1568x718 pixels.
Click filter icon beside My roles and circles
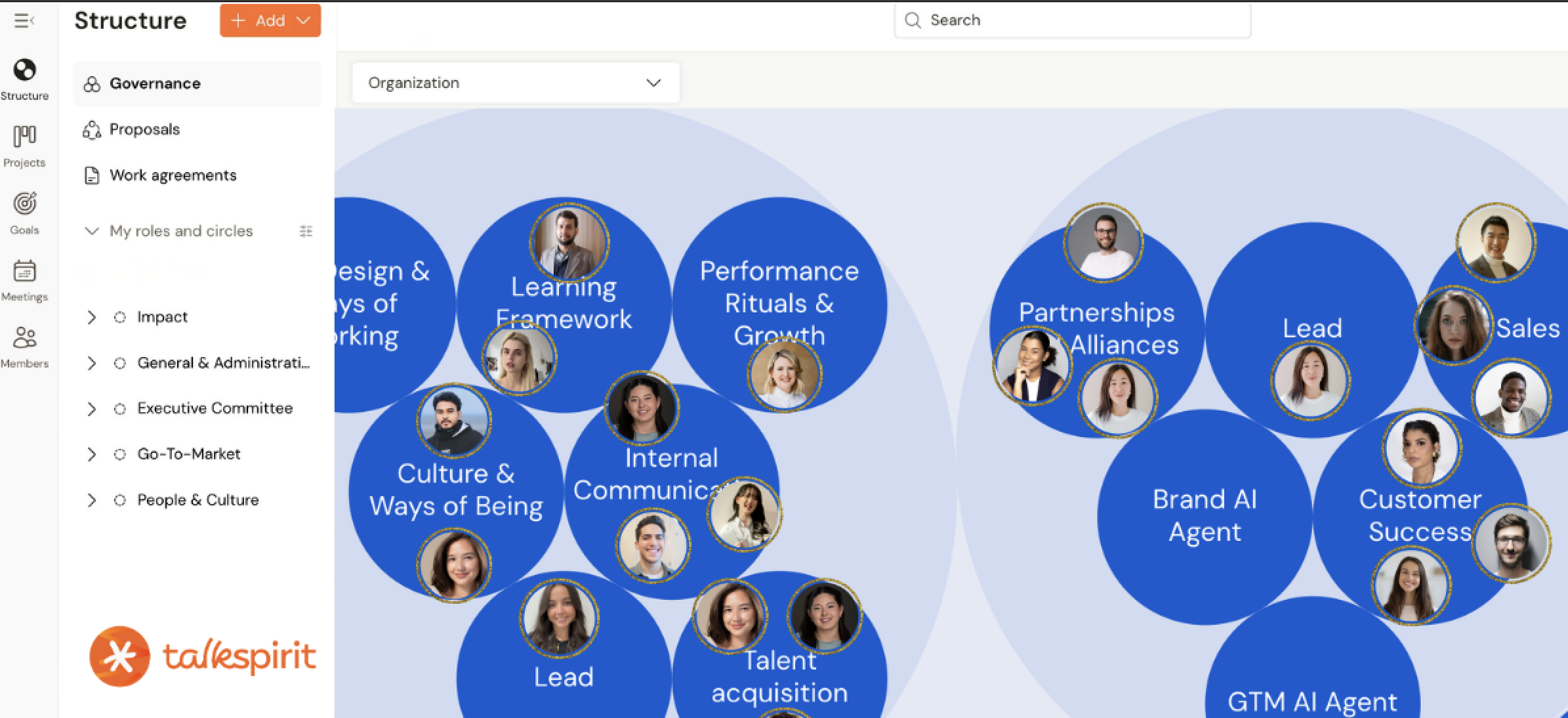pos(306,231)
